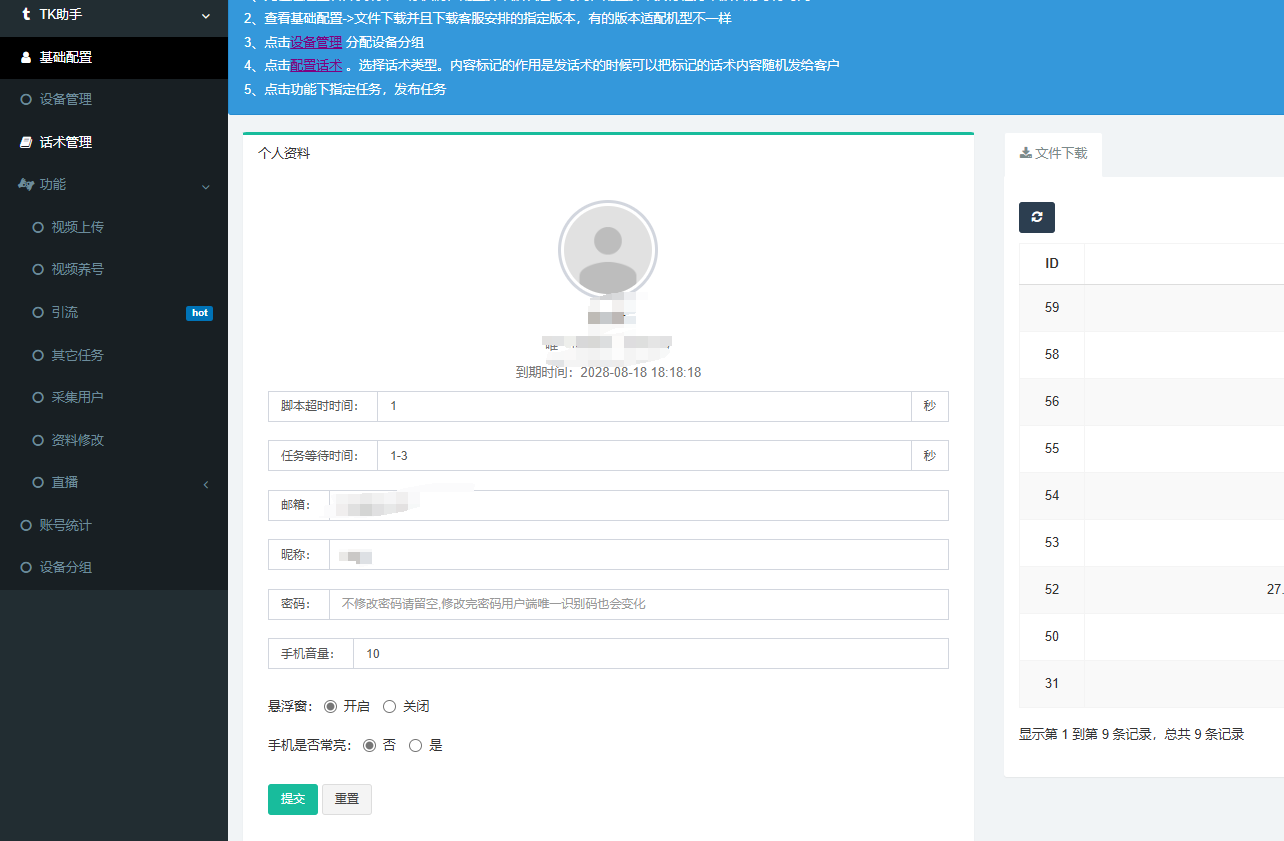Follow the 设备管理 link in instructions
This screenshot has height=841, width=1284.
coord(316,42)
